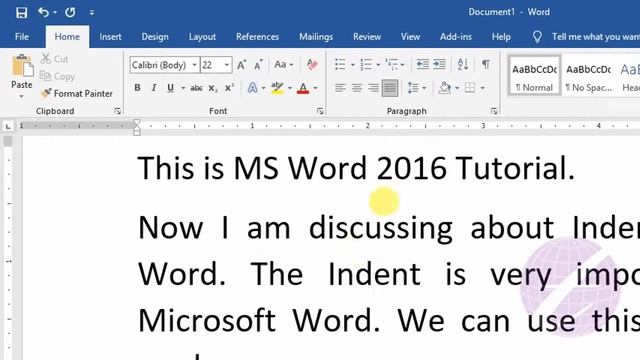Viewport: 640px width, 360px height.
Task: Click the Shading paint bucket icon
Action: click(445, 88)
